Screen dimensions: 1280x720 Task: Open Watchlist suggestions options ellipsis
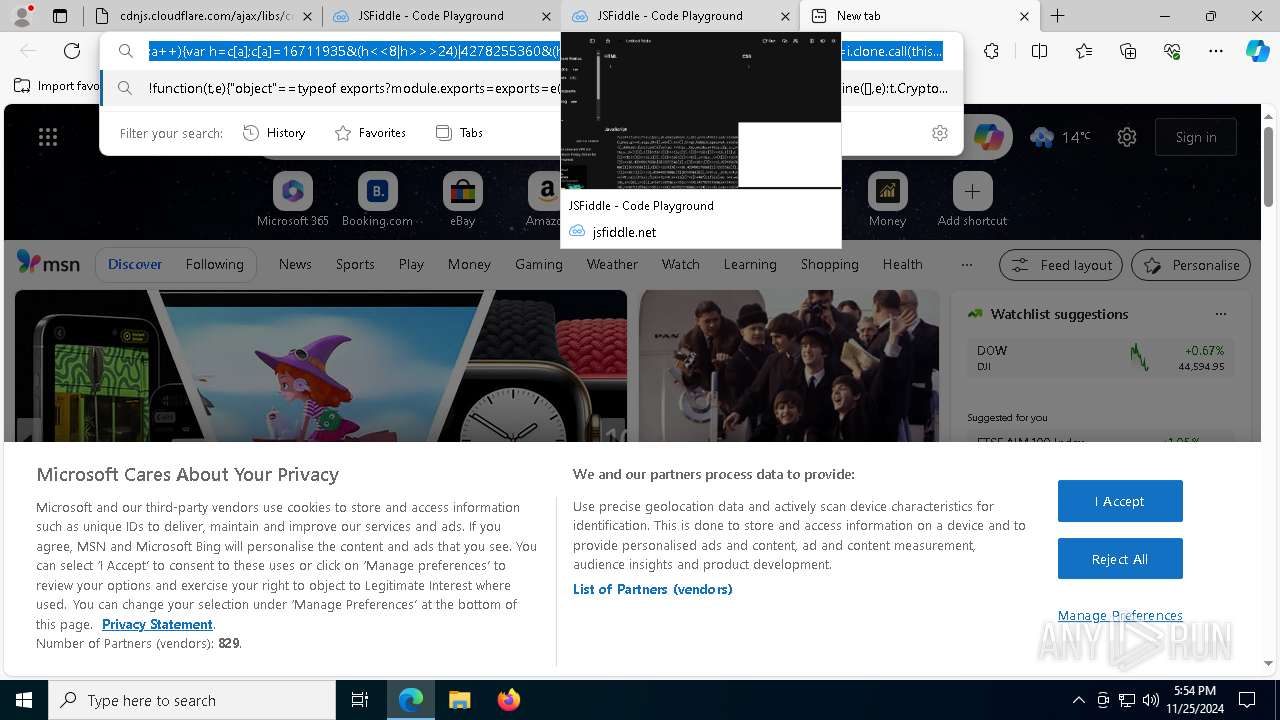pyautogui.click(x=1220, y=313)
